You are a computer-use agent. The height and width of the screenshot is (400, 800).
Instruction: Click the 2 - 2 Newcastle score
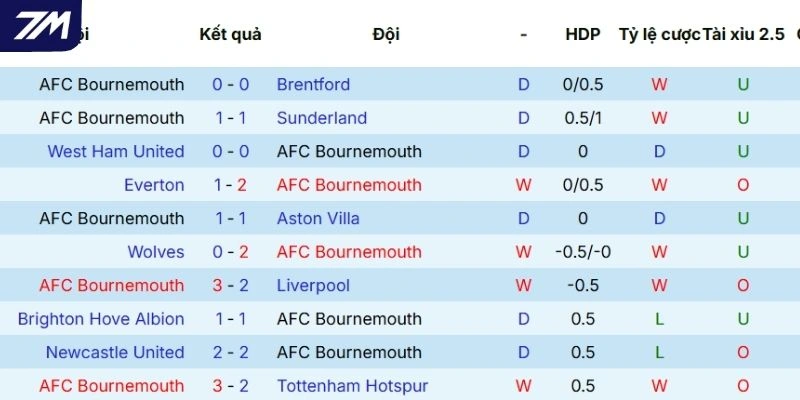231,353
